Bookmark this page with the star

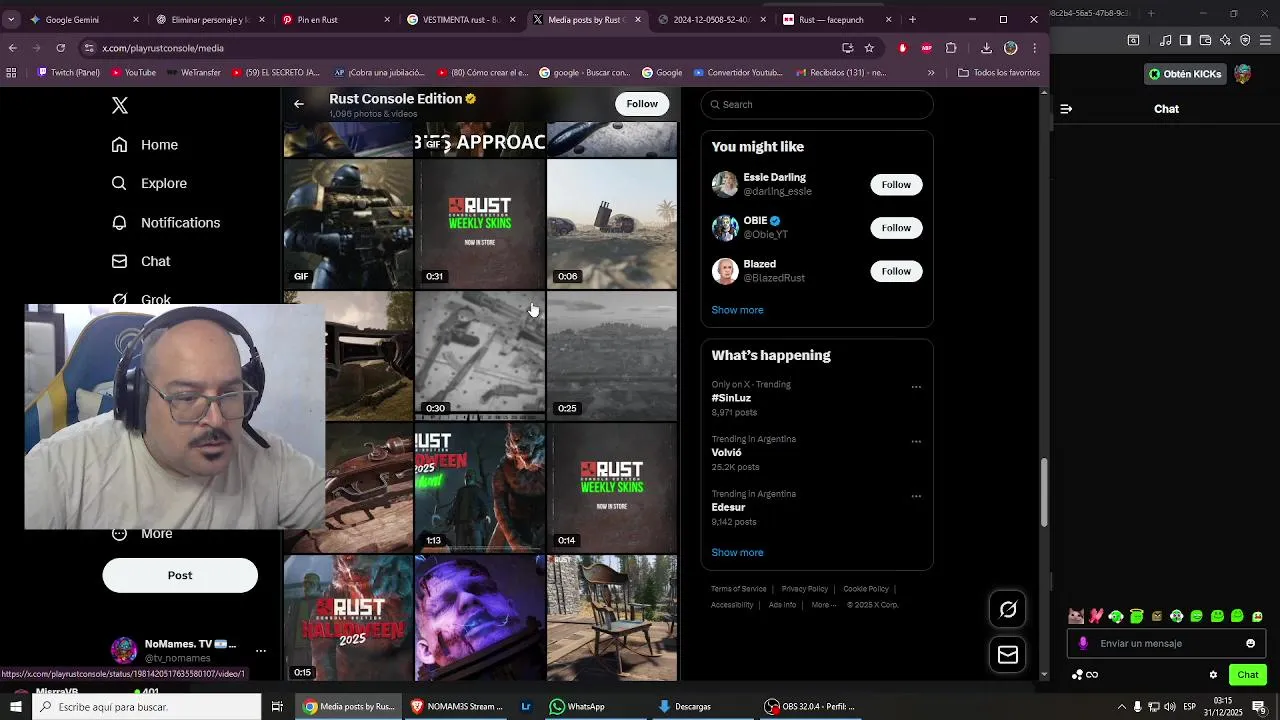[x=869, y=48]
